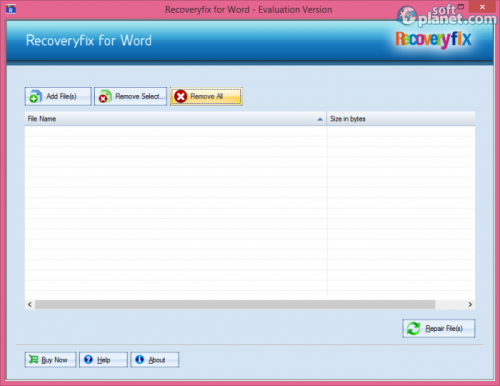Click the left arrow of horizontal scrollbar
This screenshot has width=500, height=386.
[30, 304]
